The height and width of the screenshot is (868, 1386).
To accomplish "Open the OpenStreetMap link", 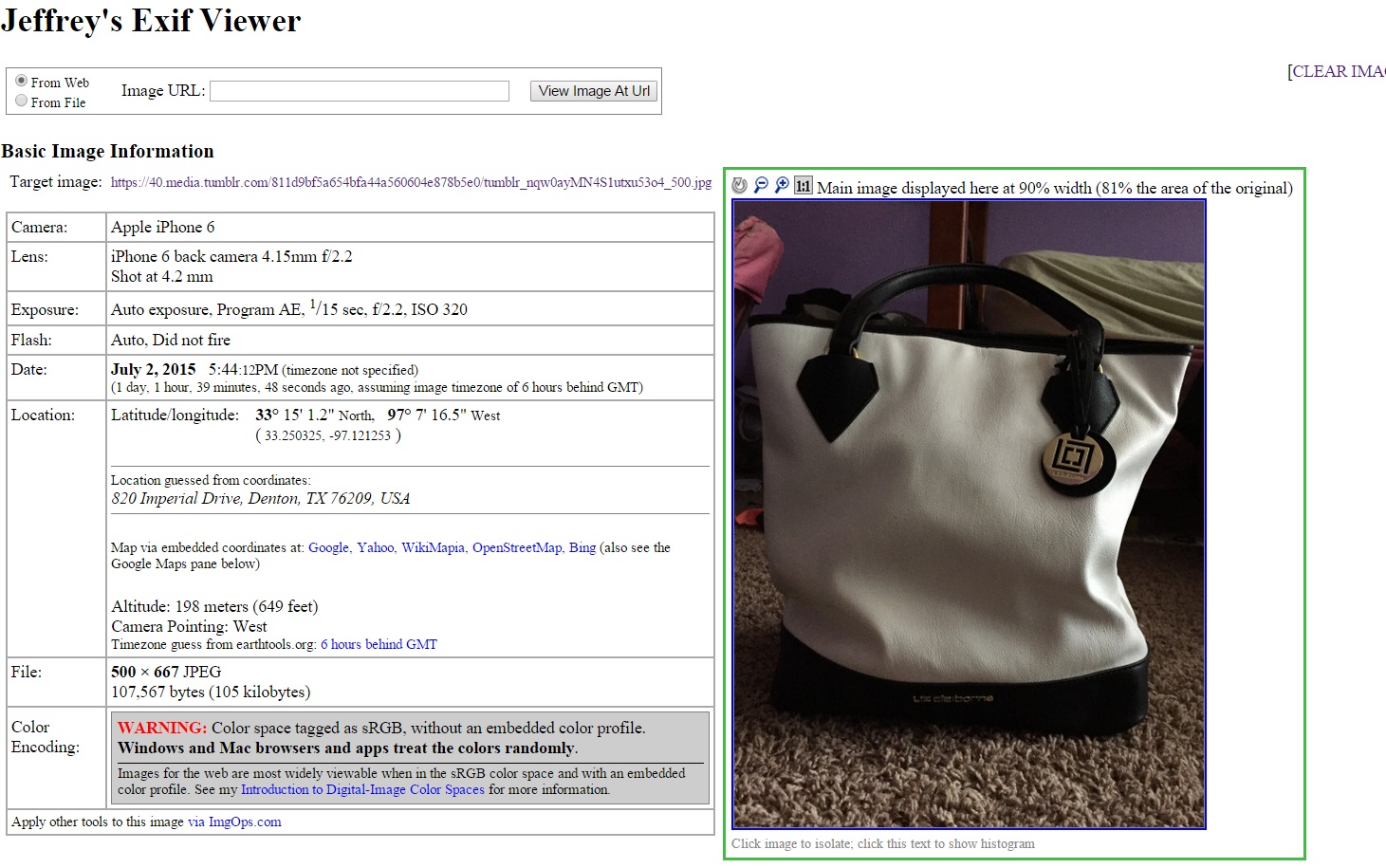I will point(517,547).
